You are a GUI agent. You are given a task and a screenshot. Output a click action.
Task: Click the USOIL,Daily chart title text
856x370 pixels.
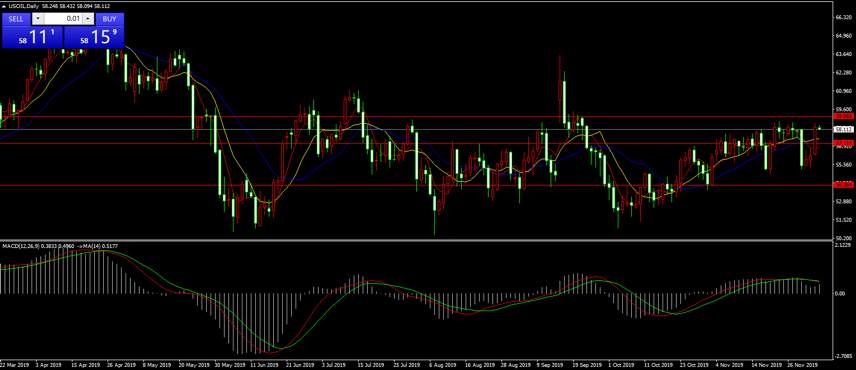(x=23, y=7)
